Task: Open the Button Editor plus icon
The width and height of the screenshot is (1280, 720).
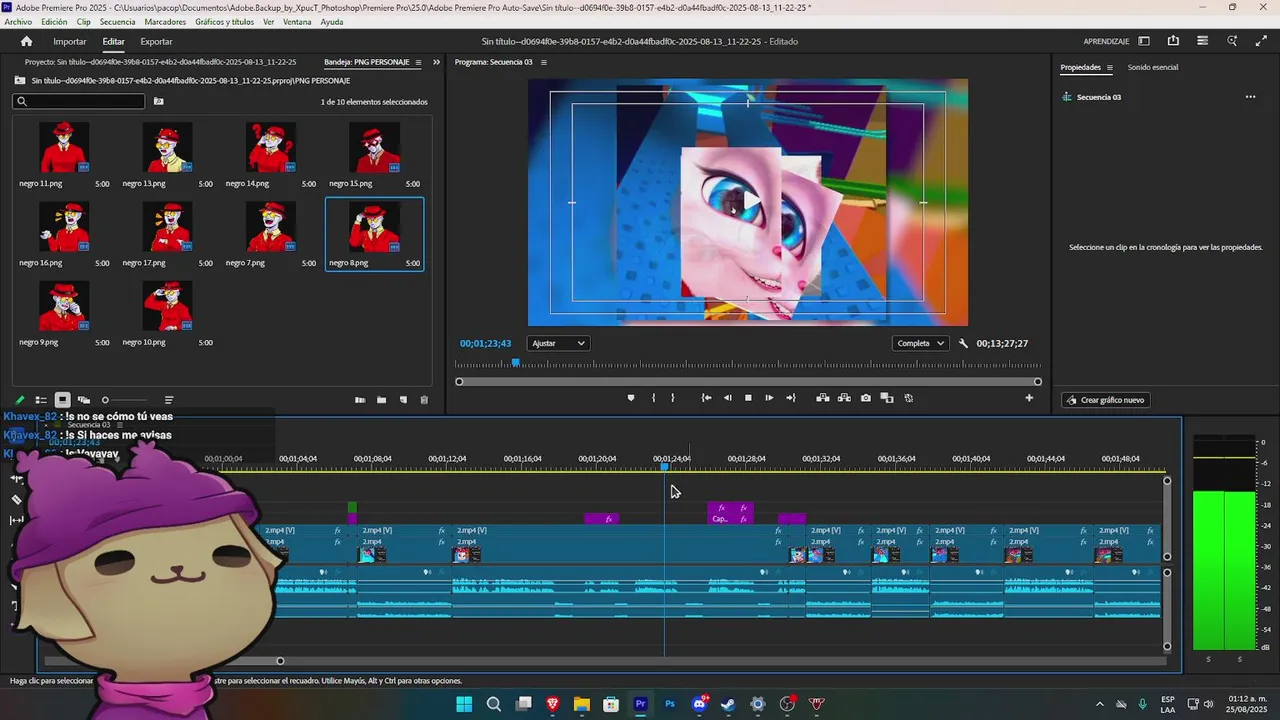Action: 1029,398
